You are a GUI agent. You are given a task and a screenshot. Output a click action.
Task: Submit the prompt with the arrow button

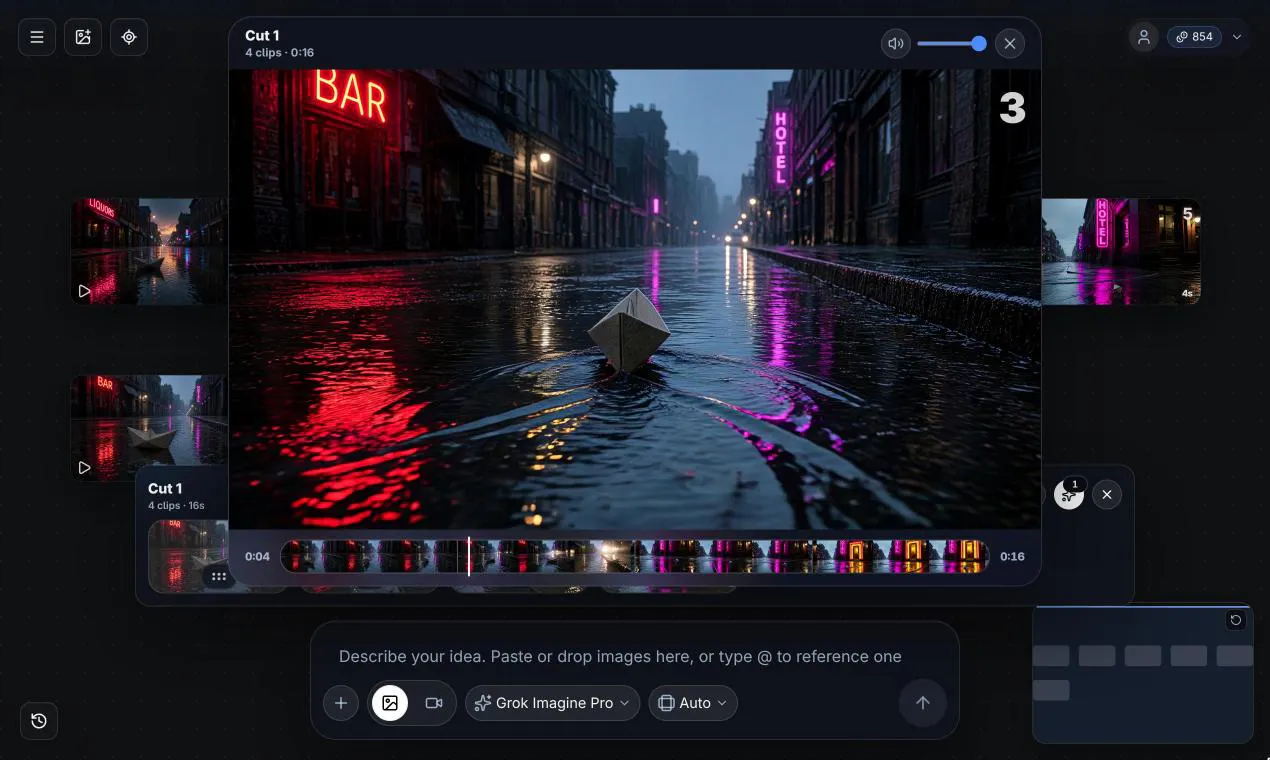[x=923, y=703]
